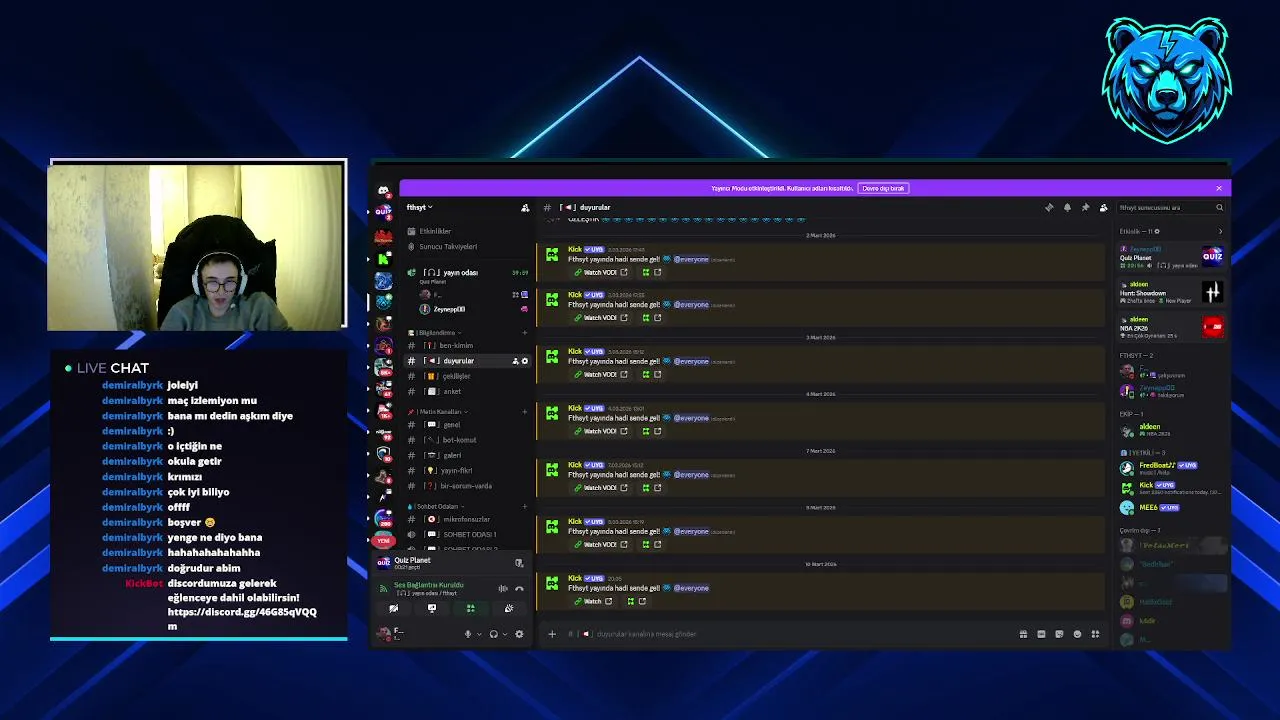Collapse the Bilgilendirme category
The width and height of the screenshot is (1280, 720).
point(435,332)
